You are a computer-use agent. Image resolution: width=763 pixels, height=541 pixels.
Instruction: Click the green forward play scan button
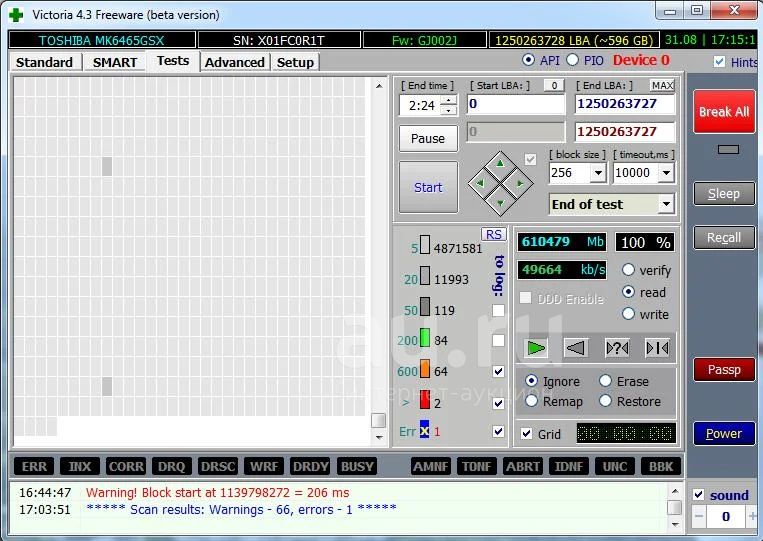click(x=536, y=348)
